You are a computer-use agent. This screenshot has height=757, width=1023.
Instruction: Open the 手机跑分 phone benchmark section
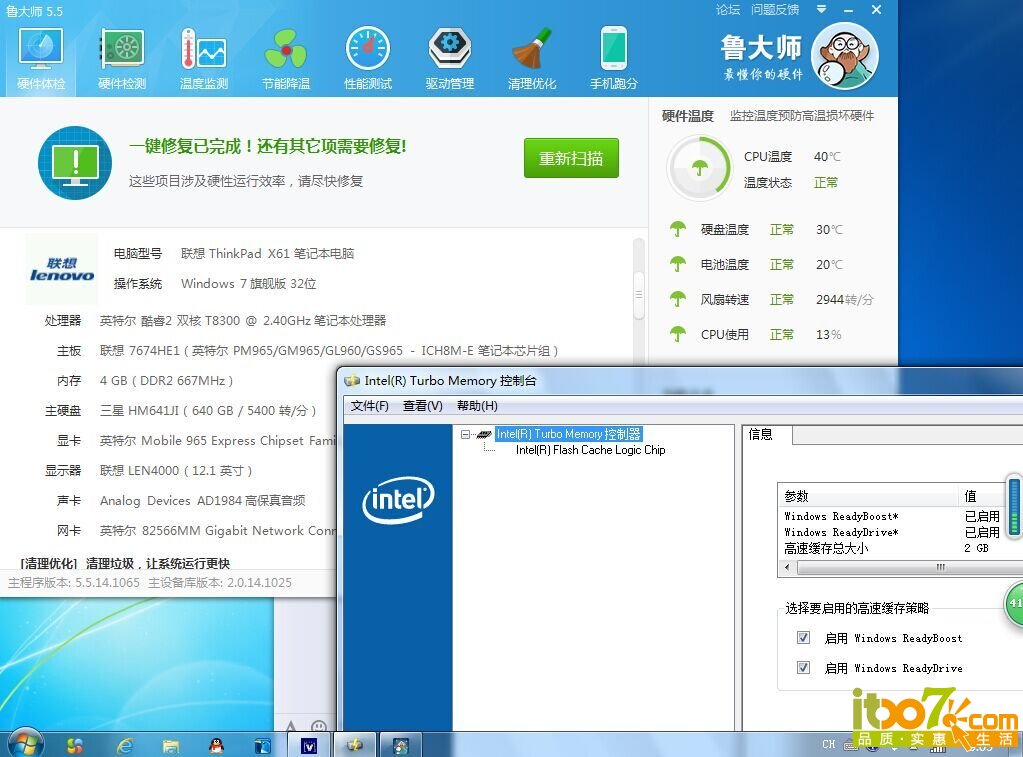point(613,59)
